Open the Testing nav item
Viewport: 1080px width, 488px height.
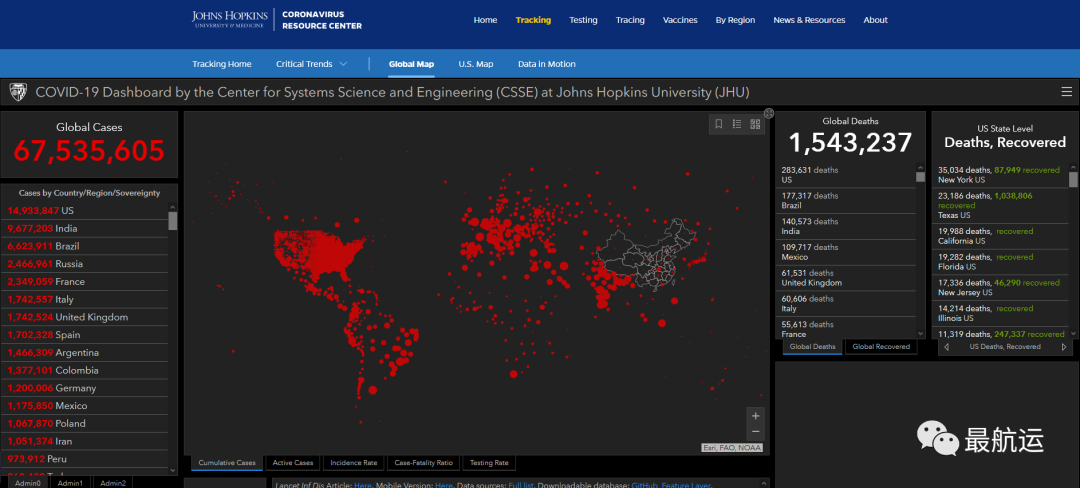point(583,20)
